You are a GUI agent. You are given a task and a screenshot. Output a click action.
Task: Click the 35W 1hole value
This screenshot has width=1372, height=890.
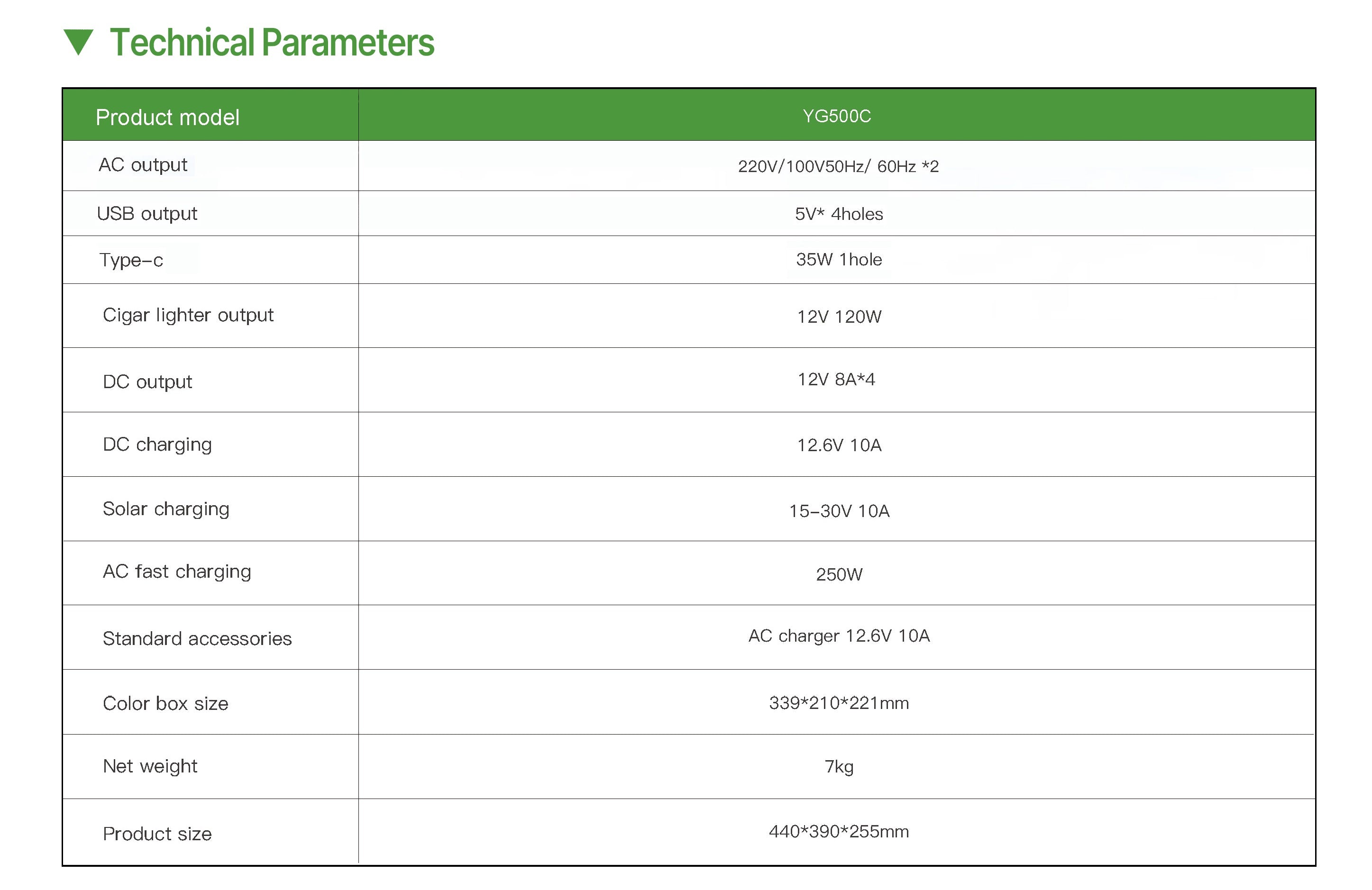[x=839, y=259]
